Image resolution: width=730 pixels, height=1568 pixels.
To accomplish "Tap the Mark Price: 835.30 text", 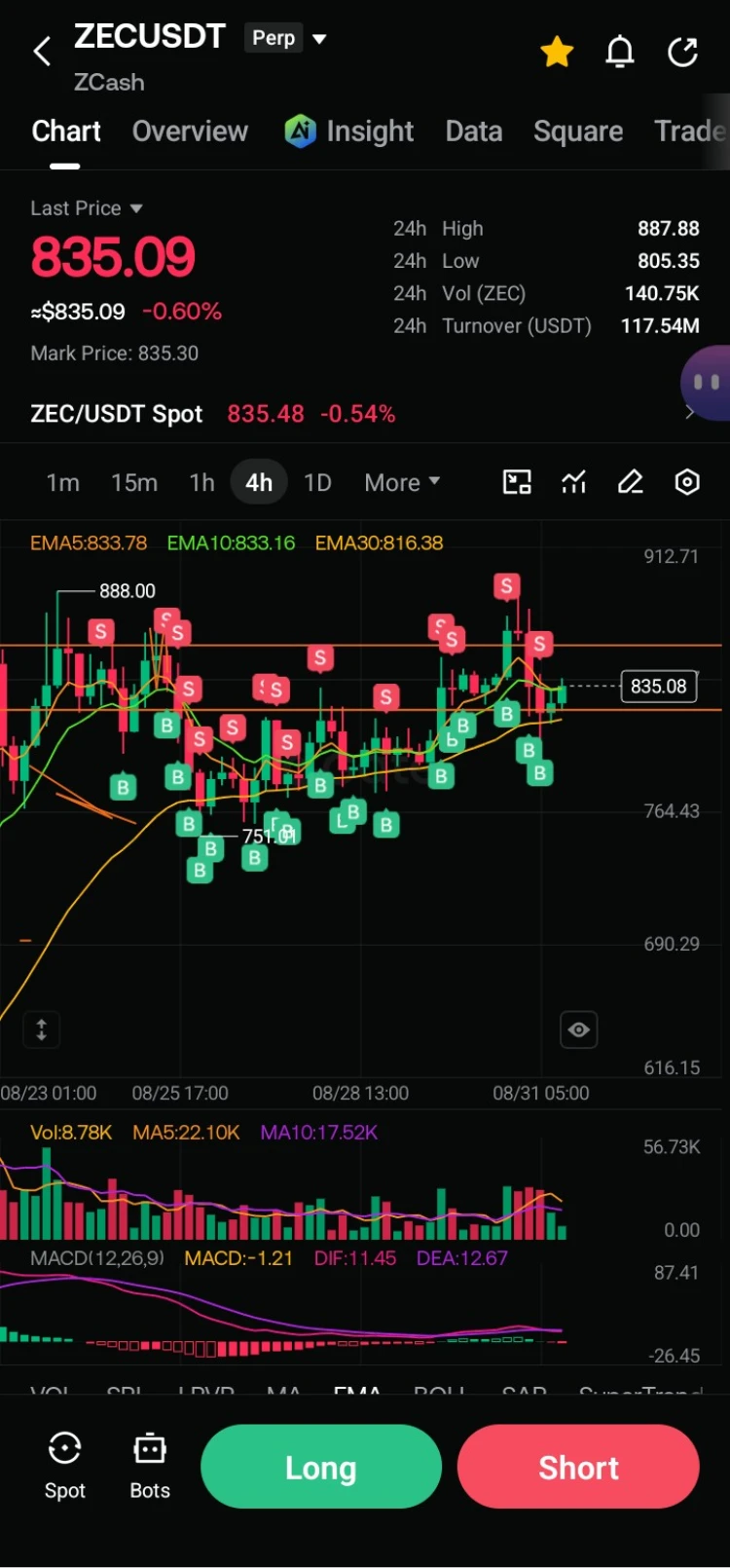I will [115, 354].
